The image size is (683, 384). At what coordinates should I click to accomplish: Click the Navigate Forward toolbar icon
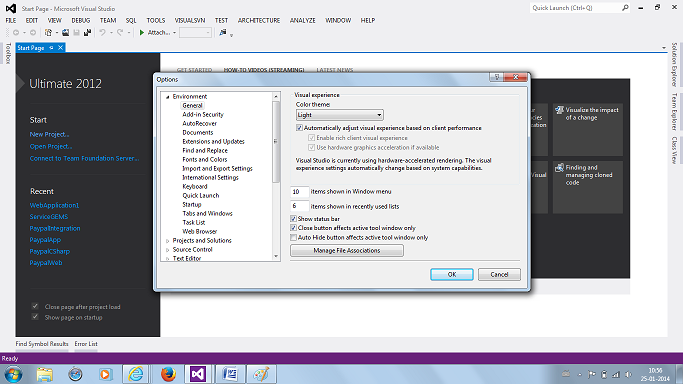[33, 33]
